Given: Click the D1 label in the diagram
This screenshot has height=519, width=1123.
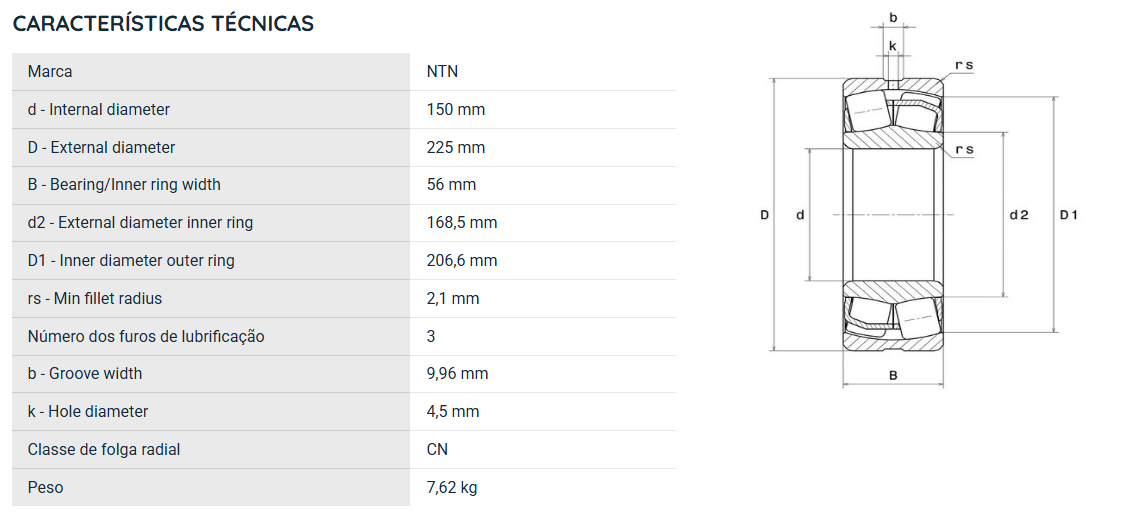Looking at the screenshot, I should [x=1069, y=215].
